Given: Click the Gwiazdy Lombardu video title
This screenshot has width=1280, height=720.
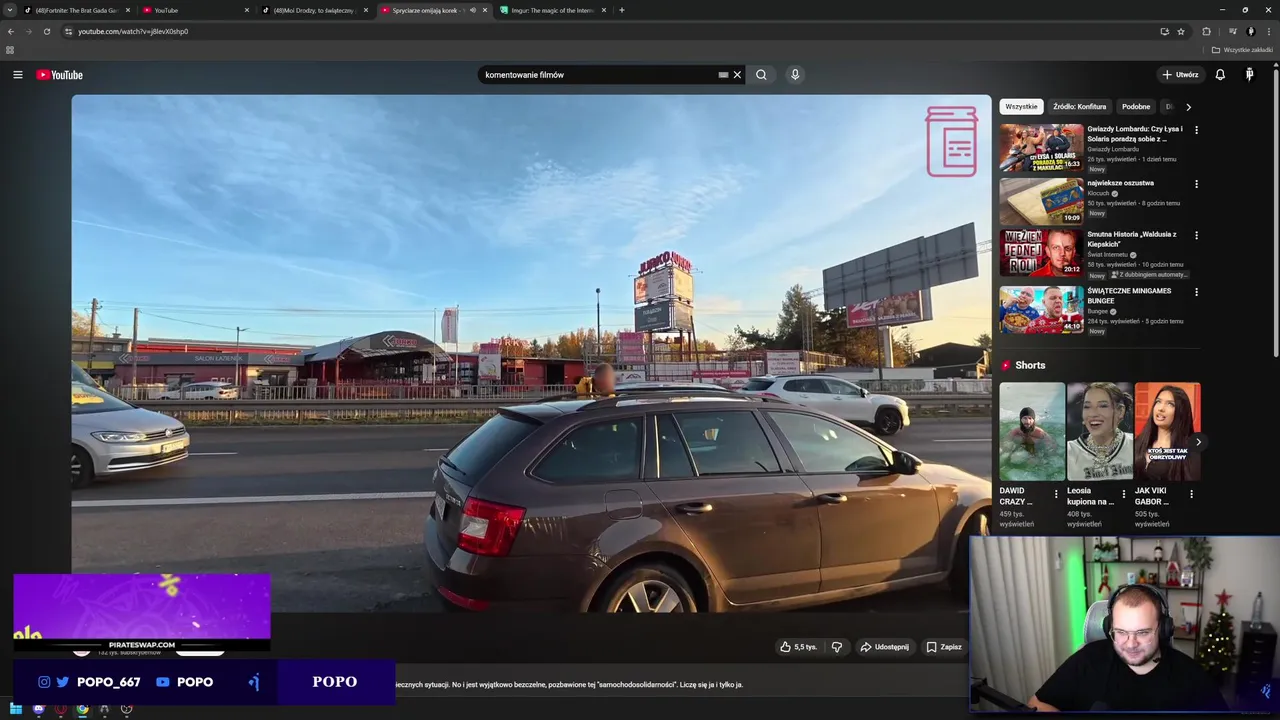Looking at the screenshot, I should (1135, 134).
